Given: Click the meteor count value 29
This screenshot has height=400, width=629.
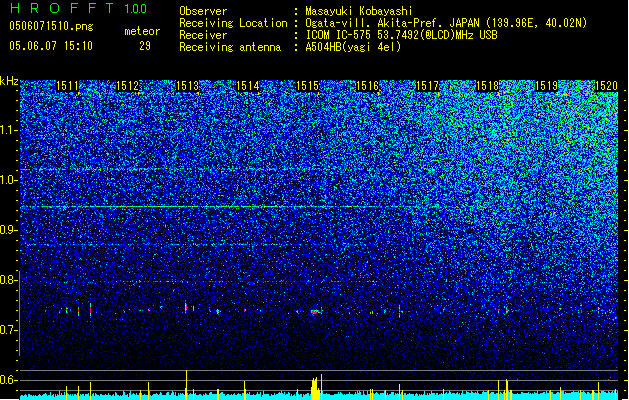Looking at the screenshot, I should (145, 46).
